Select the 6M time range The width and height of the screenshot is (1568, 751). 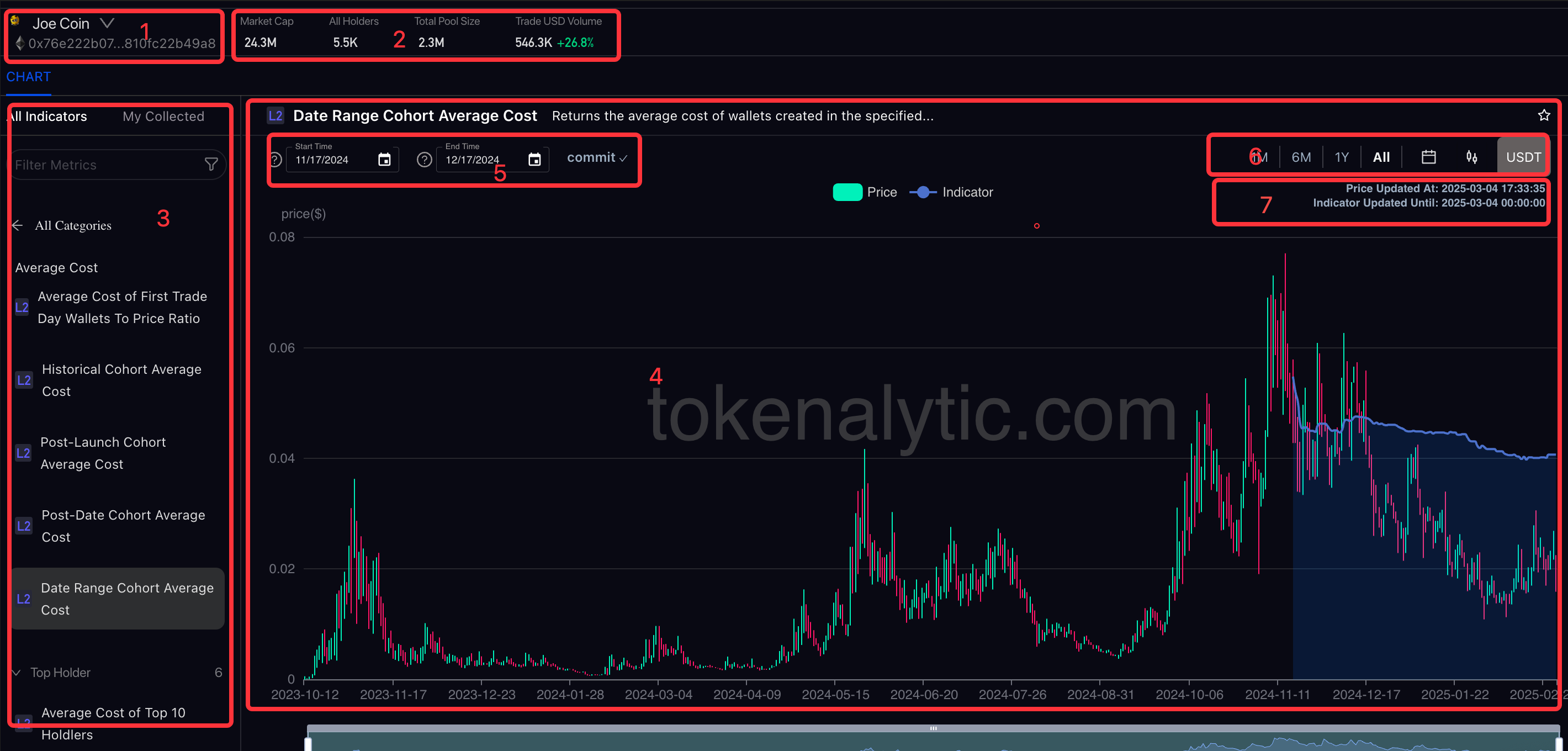1301,157
